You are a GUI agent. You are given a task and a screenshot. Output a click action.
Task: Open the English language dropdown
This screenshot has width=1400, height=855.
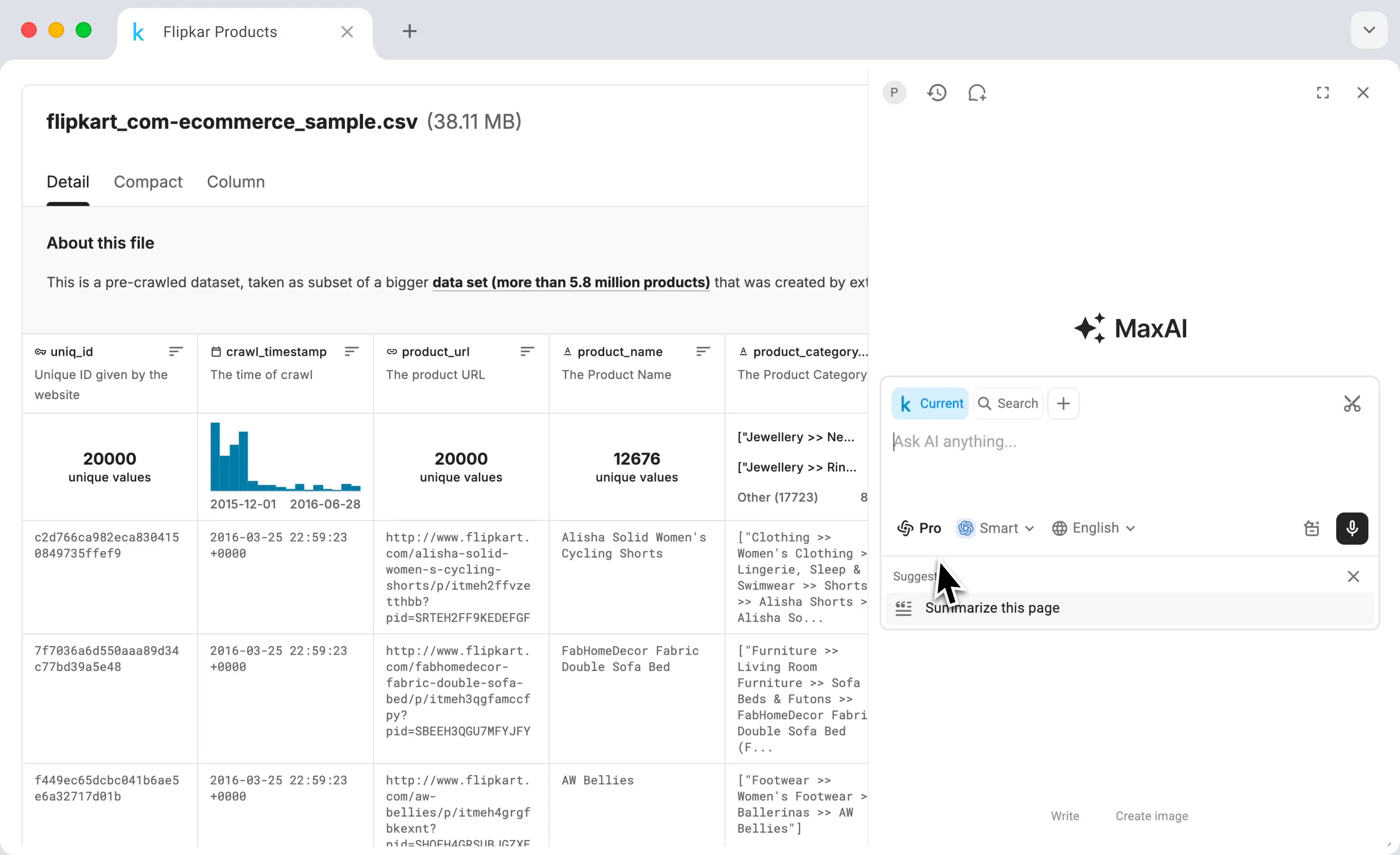(1094, 528)
